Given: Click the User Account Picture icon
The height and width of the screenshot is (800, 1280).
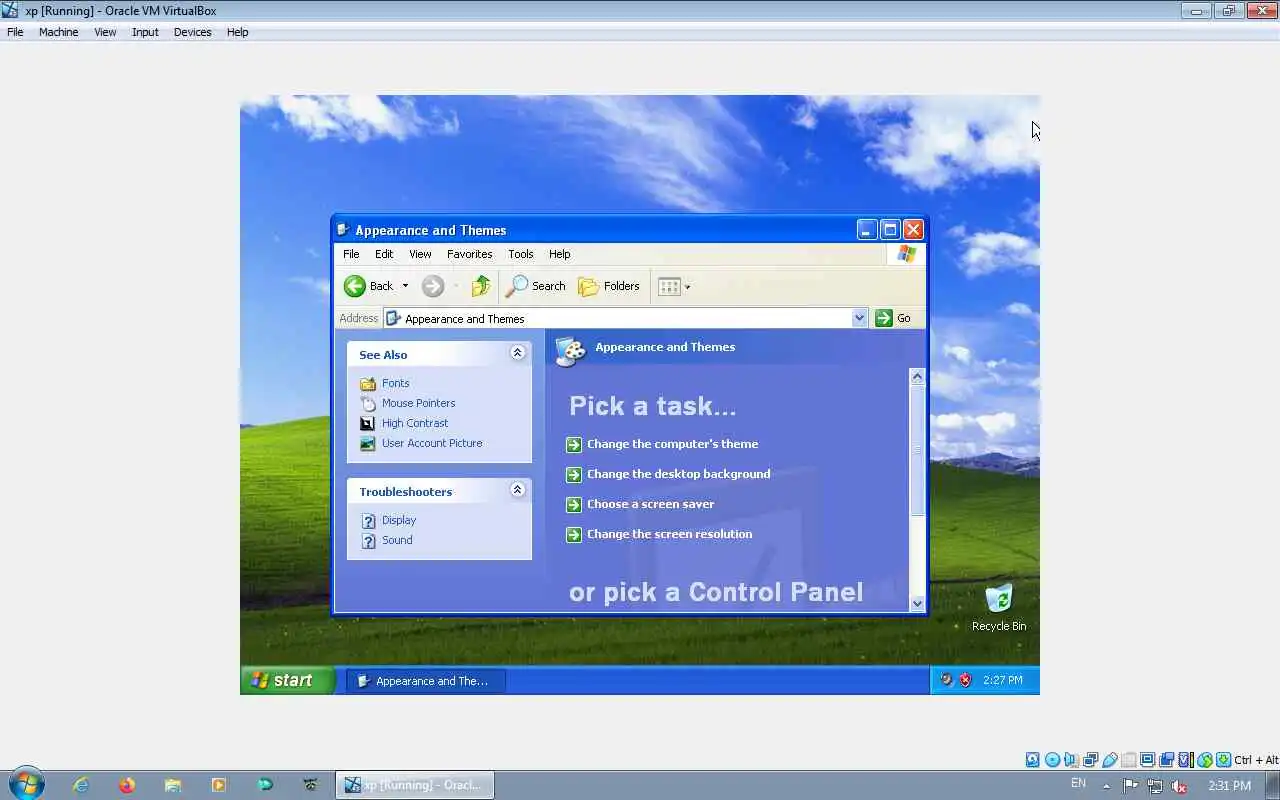Looking at the screenshot, I should pyautogui.click(x=367, y=443).
